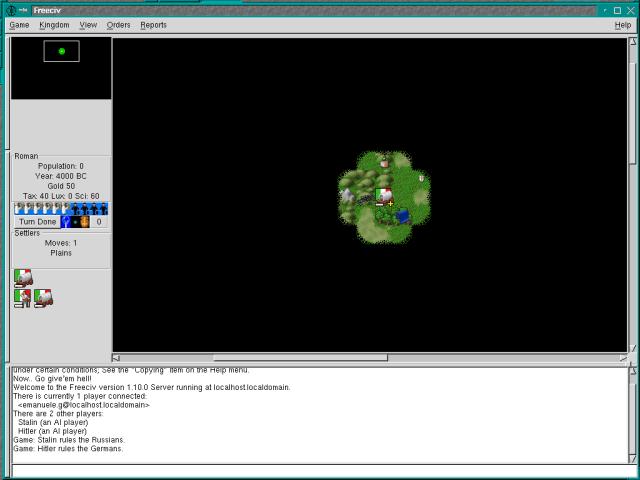Click the 'Tax: 40 Lux: 0 Sci: 60' text
Screen dimensions: 640x480
click(x=61, y=196)
